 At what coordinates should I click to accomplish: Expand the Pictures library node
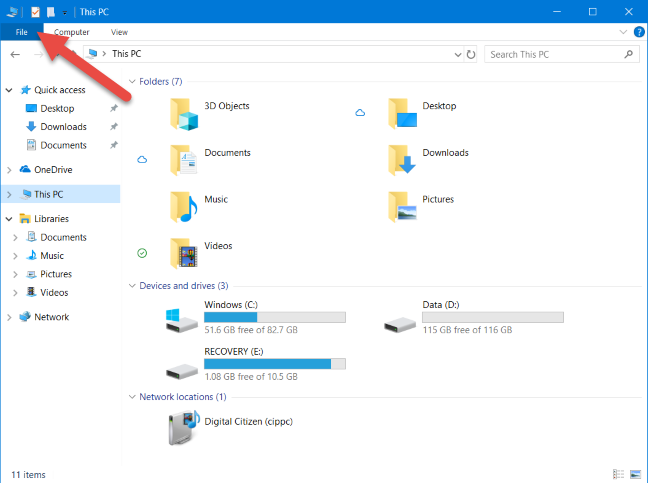click(x=15, y=274)
